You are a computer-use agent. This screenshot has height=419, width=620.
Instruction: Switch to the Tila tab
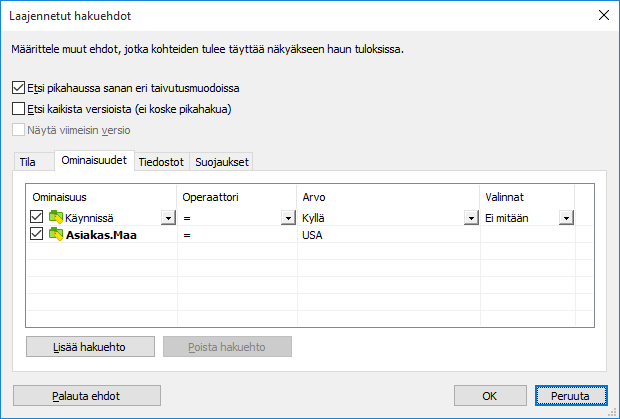point(29,161)
